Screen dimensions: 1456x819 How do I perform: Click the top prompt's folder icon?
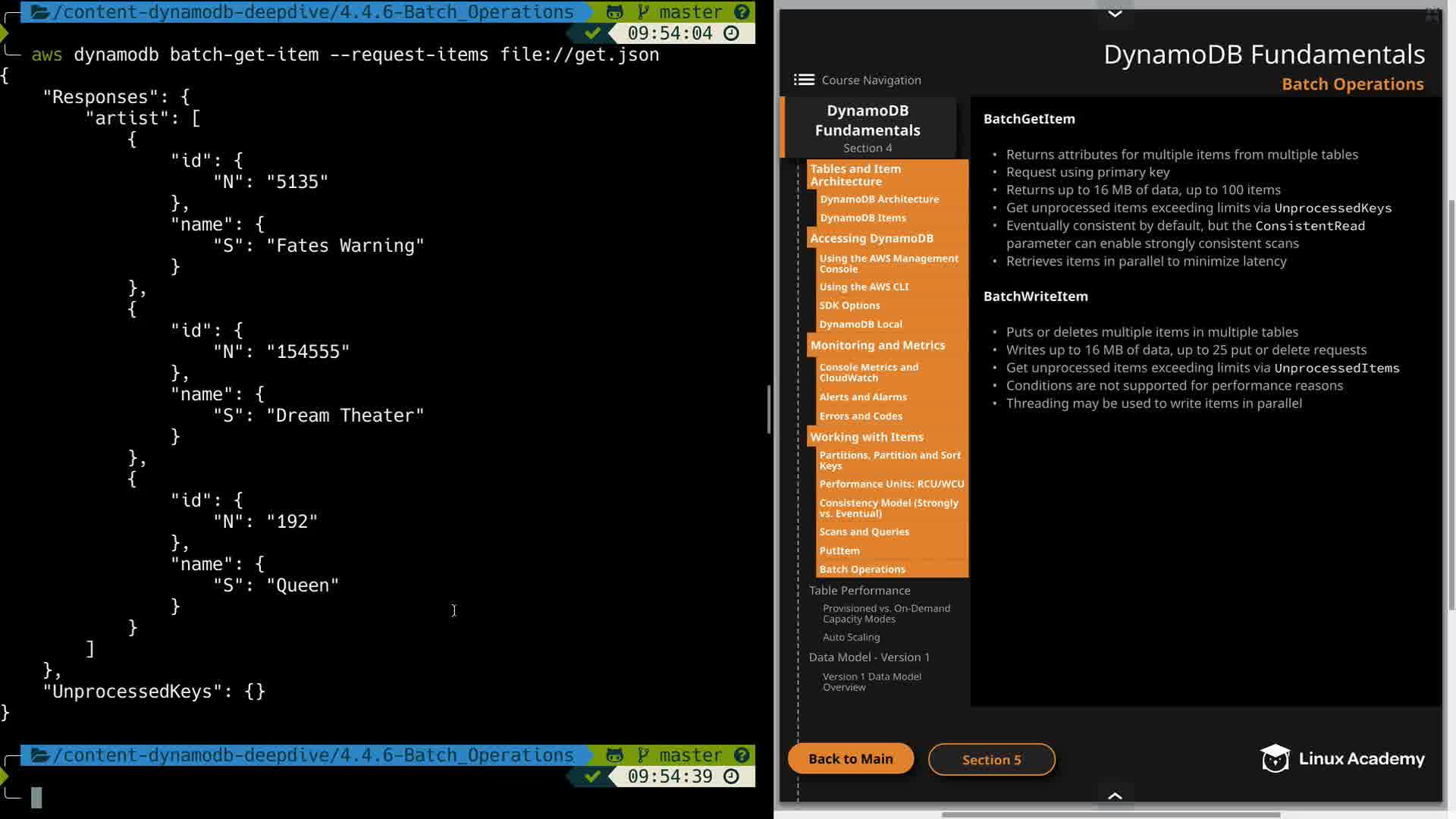pos(40,12)
